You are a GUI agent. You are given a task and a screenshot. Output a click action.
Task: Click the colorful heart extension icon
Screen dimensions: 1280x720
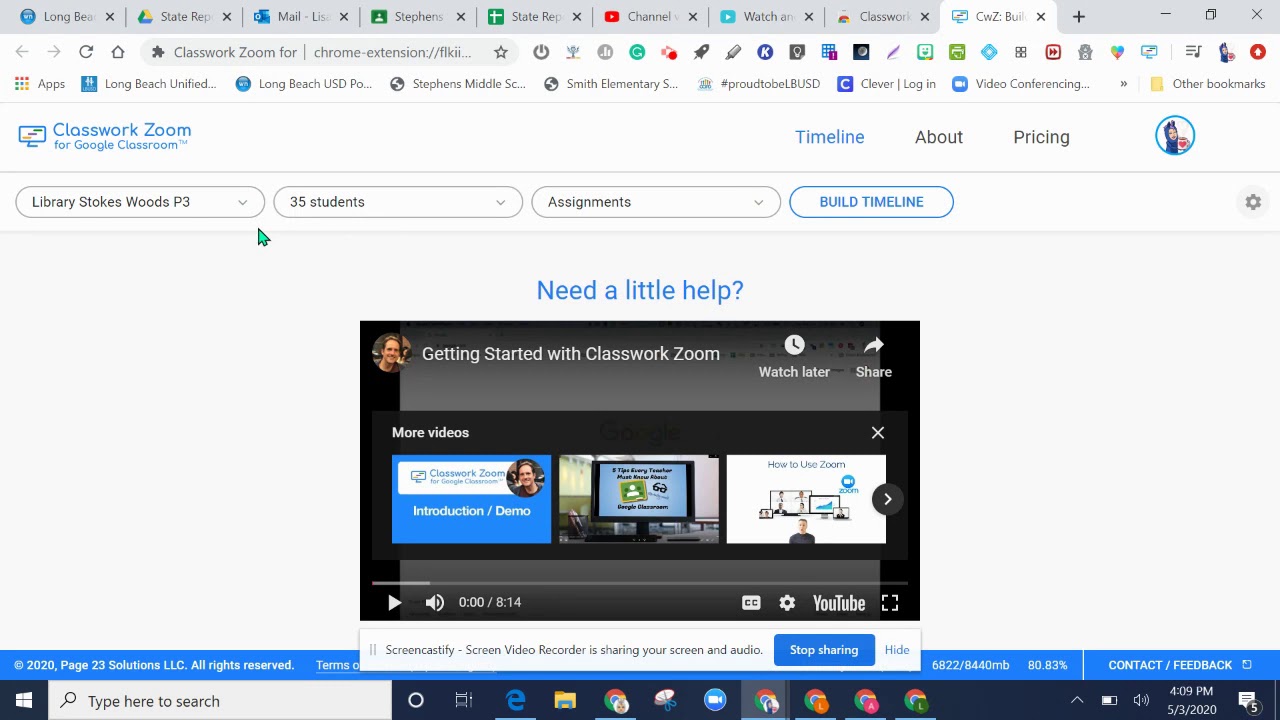pyautogui.click(x=1117, y=52)
